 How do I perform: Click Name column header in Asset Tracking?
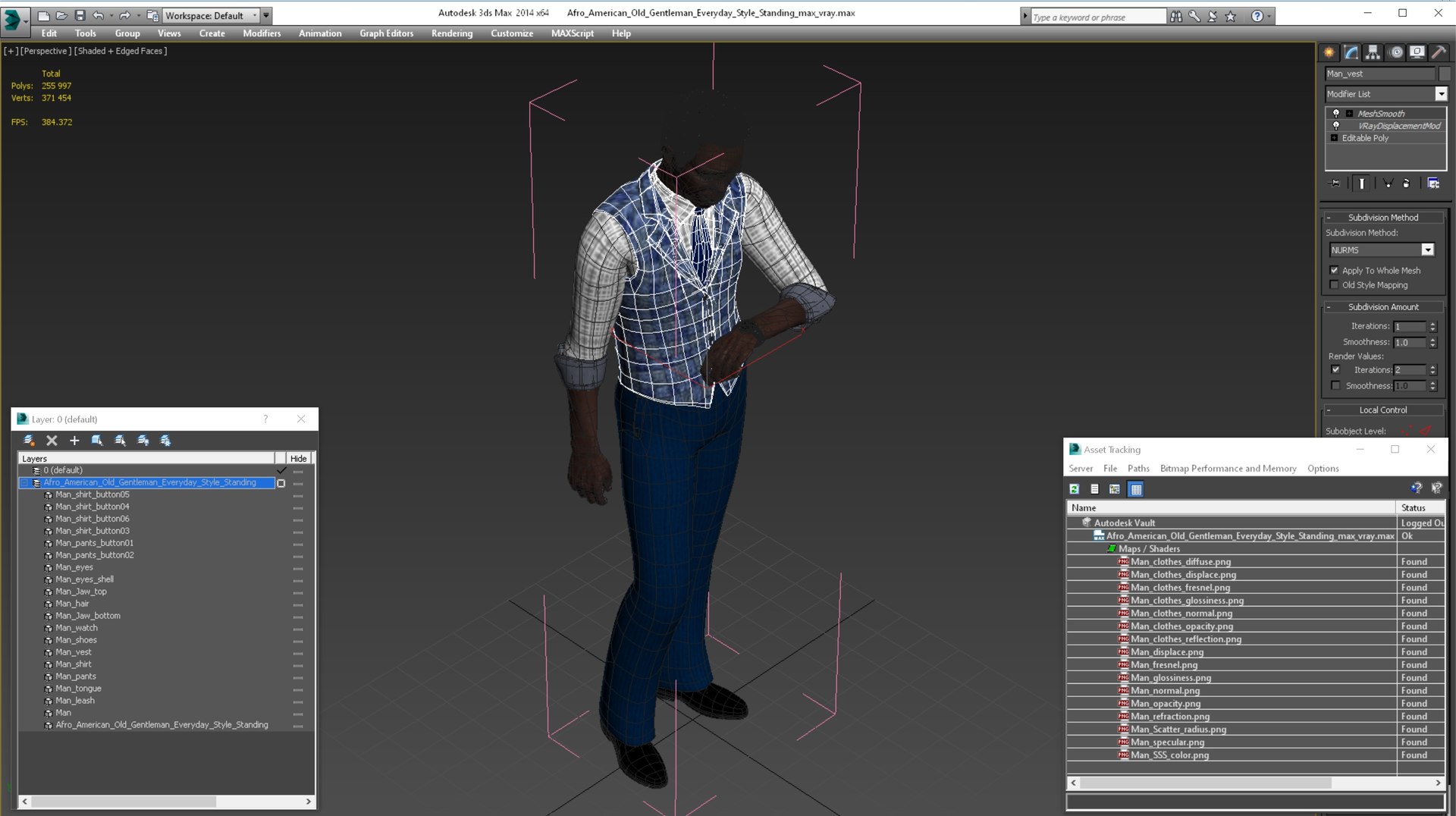(x=1232, y=508)
